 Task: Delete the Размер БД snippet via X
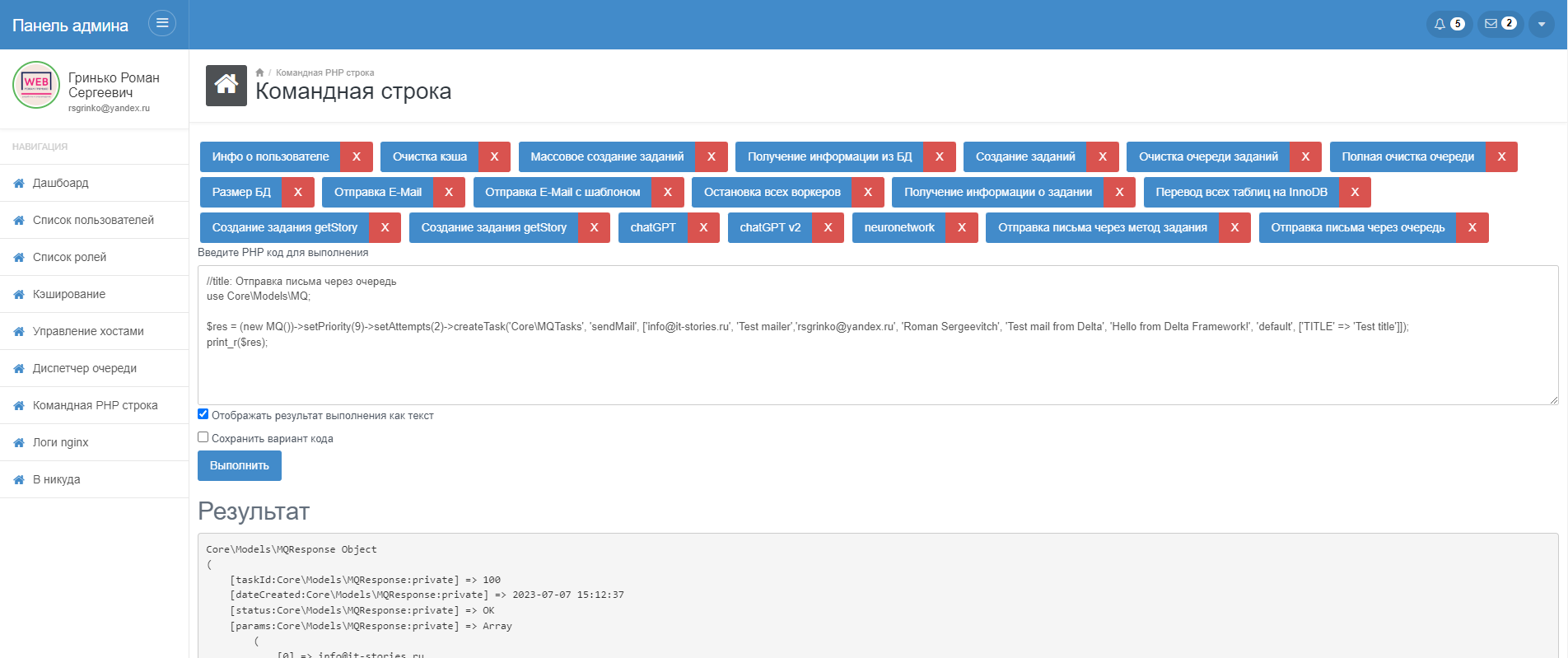click(297, 192)
